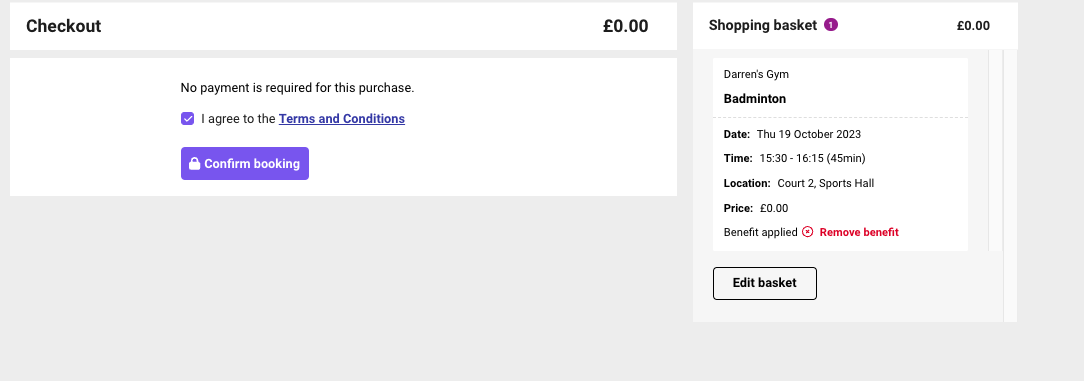The height and width of the screenshot is (381, 1084).
Task: Click the Checkout page heading
Action: coord(64,26)
